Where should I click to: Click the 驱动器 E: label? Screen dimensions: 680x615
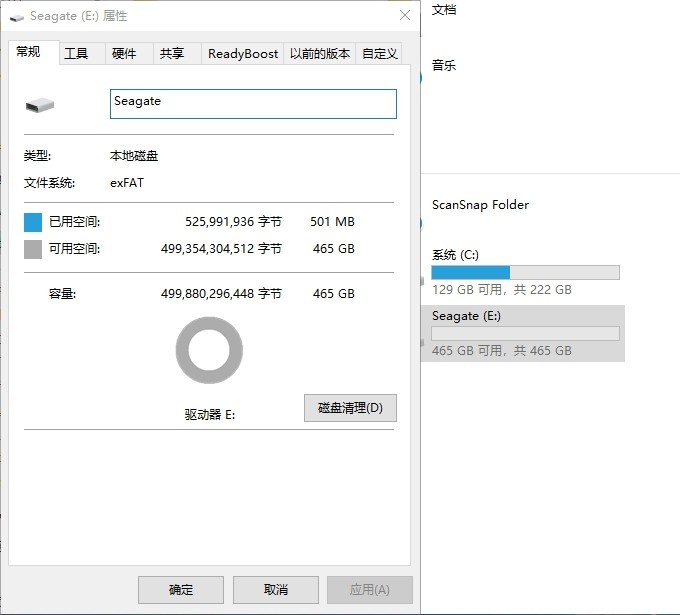tap(210, 415)
